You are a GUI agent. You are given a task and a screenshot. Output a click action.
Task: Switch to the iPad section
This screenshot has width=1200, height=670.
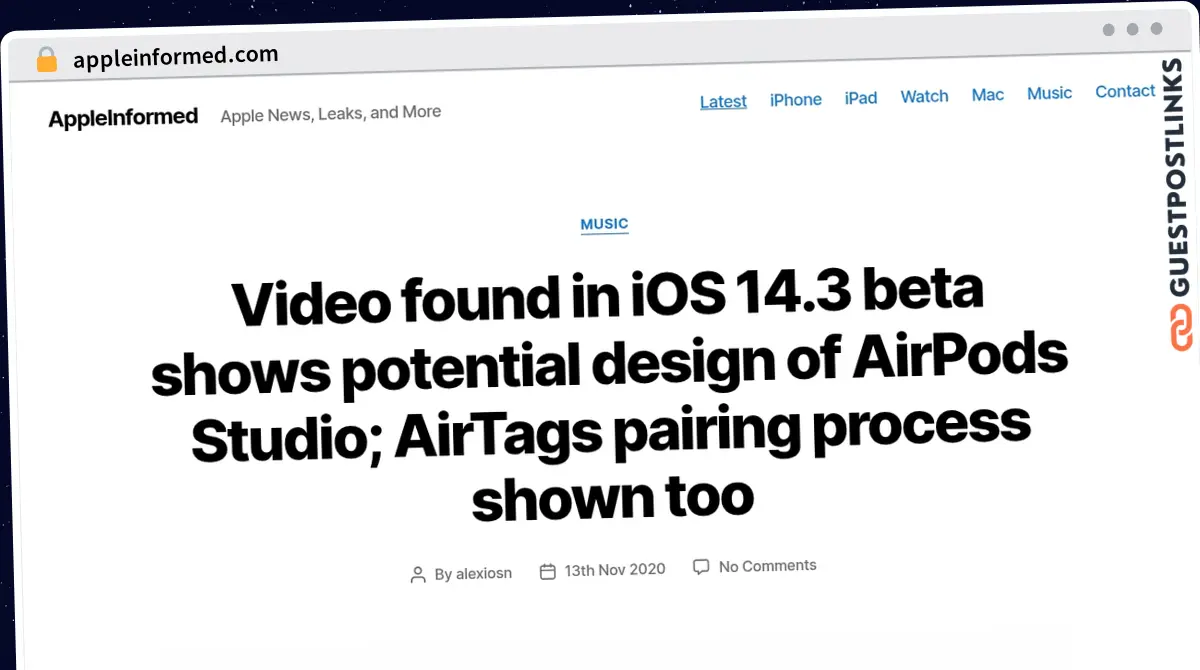pyautogui.click(x=861, y=97)
